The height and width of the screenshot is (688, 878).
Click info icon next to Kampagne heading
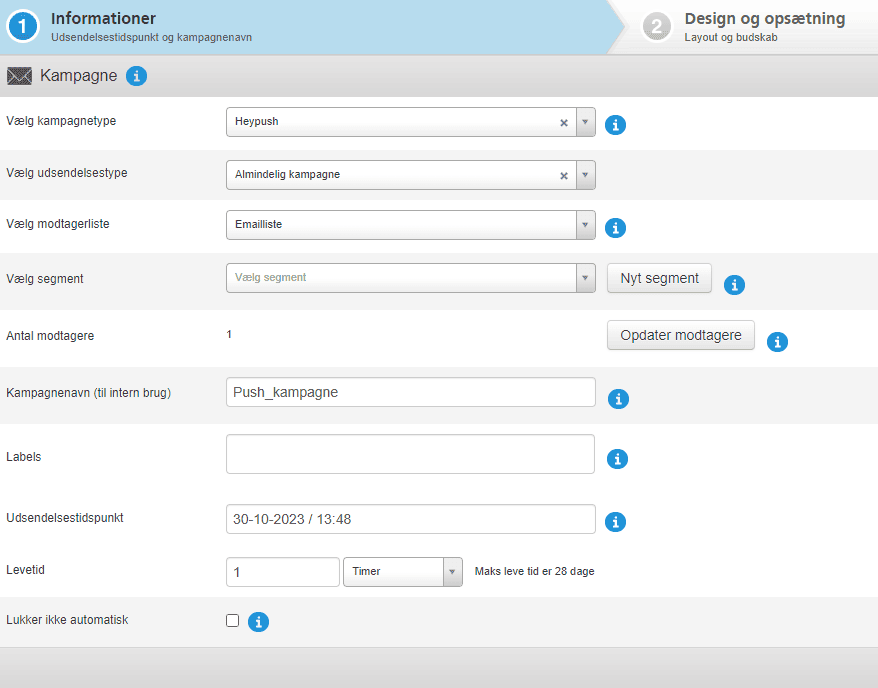pos(137,76)
